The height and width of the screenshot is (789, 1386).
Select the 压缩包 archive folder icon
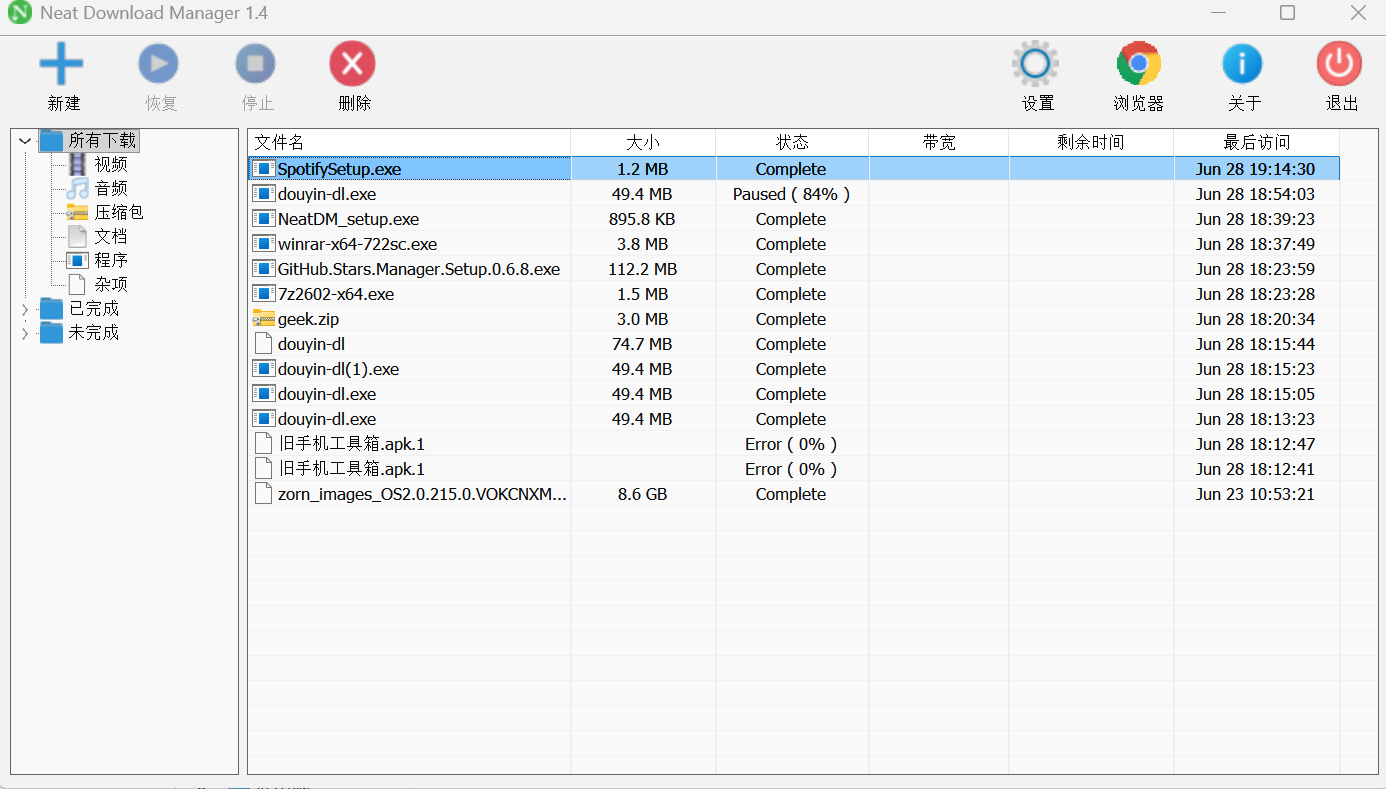[77, 212]
